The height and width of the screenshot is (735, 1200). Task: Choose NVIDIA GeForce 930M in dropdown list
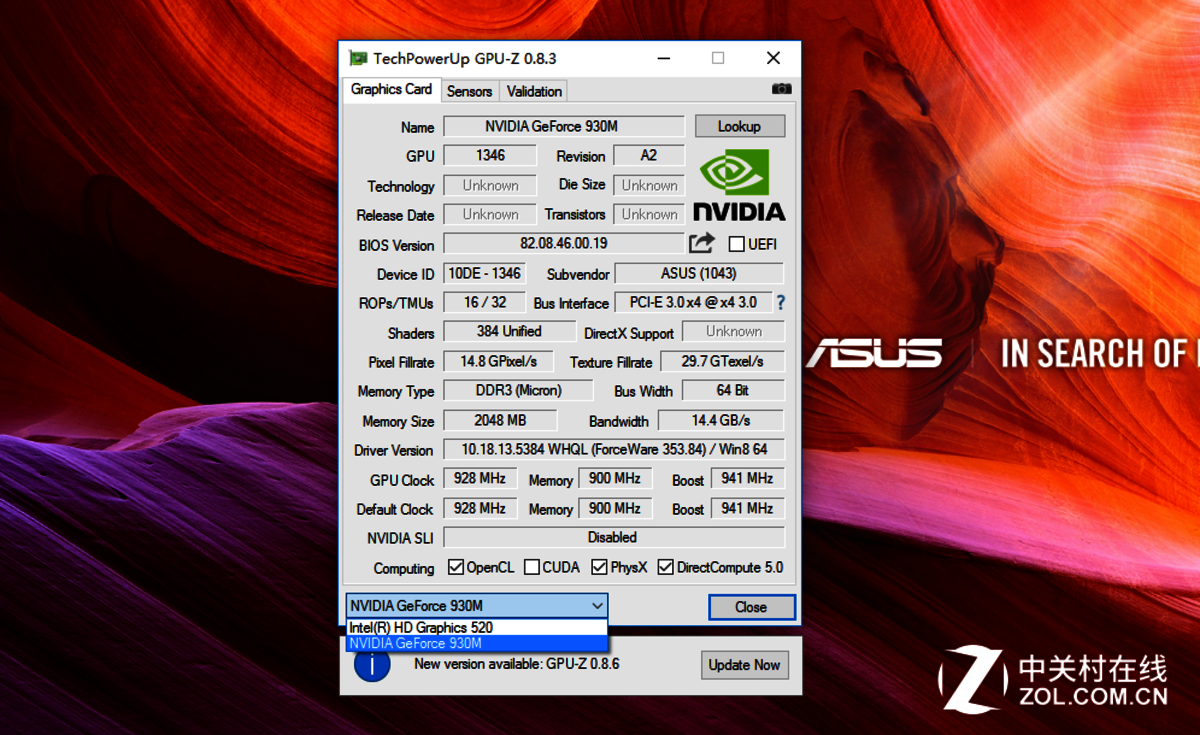coord(416,643)
